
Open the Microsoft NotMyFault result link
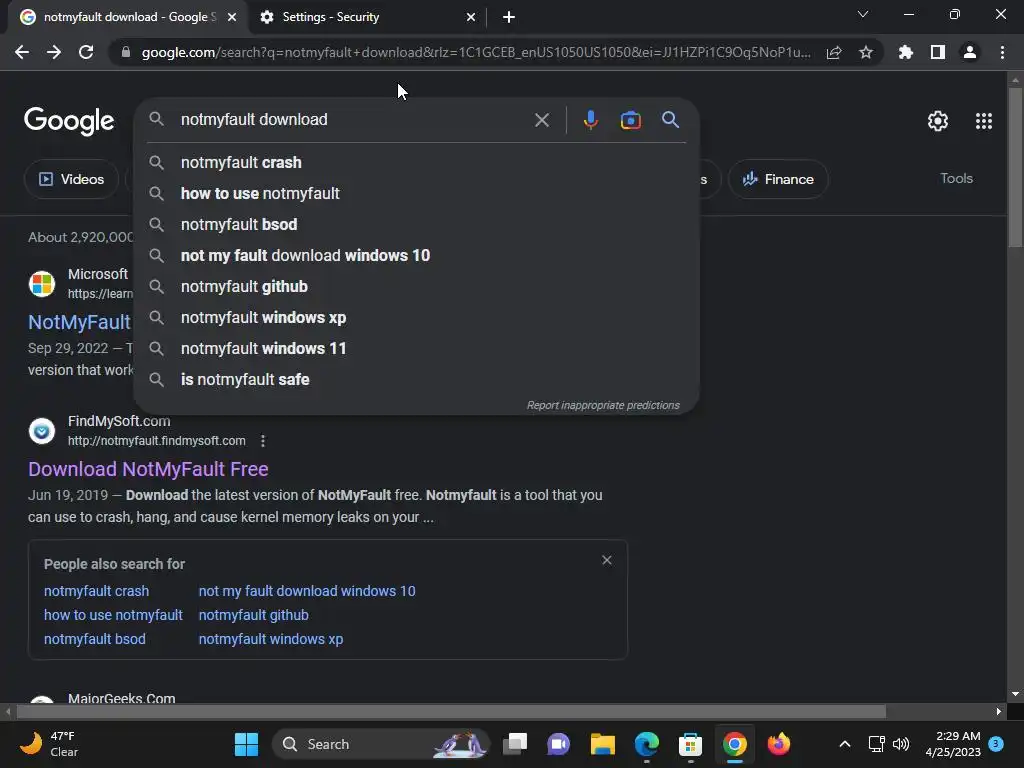tap(80, 322)
